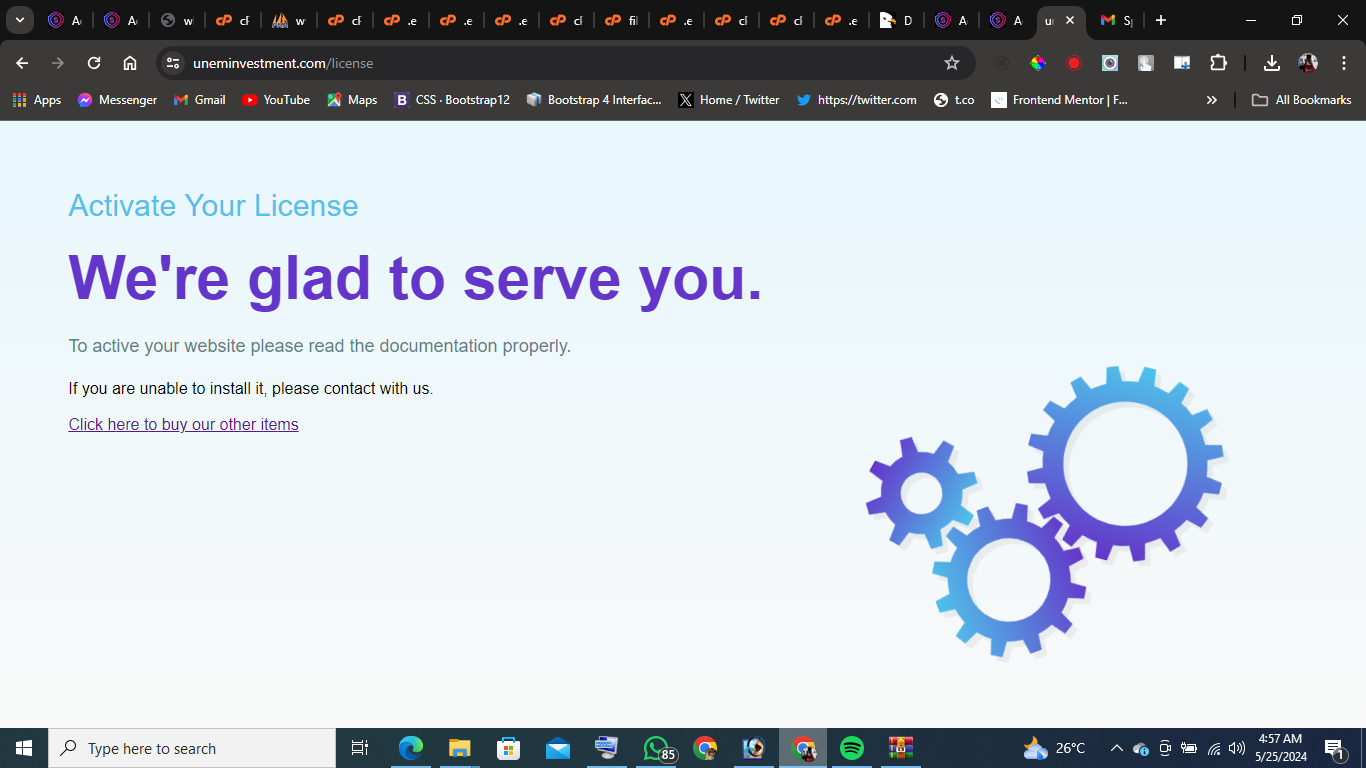Viewport: 1366px width, 768px height.
Task: Click the 'buy our other items' link
Action: click(x=183, y=424)
